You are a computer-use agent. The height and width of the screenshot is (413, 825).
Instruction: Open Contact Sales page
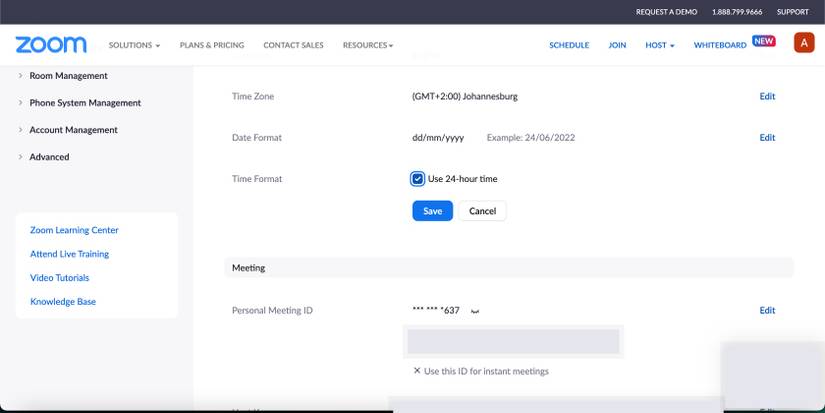click(x=293, y=45)
